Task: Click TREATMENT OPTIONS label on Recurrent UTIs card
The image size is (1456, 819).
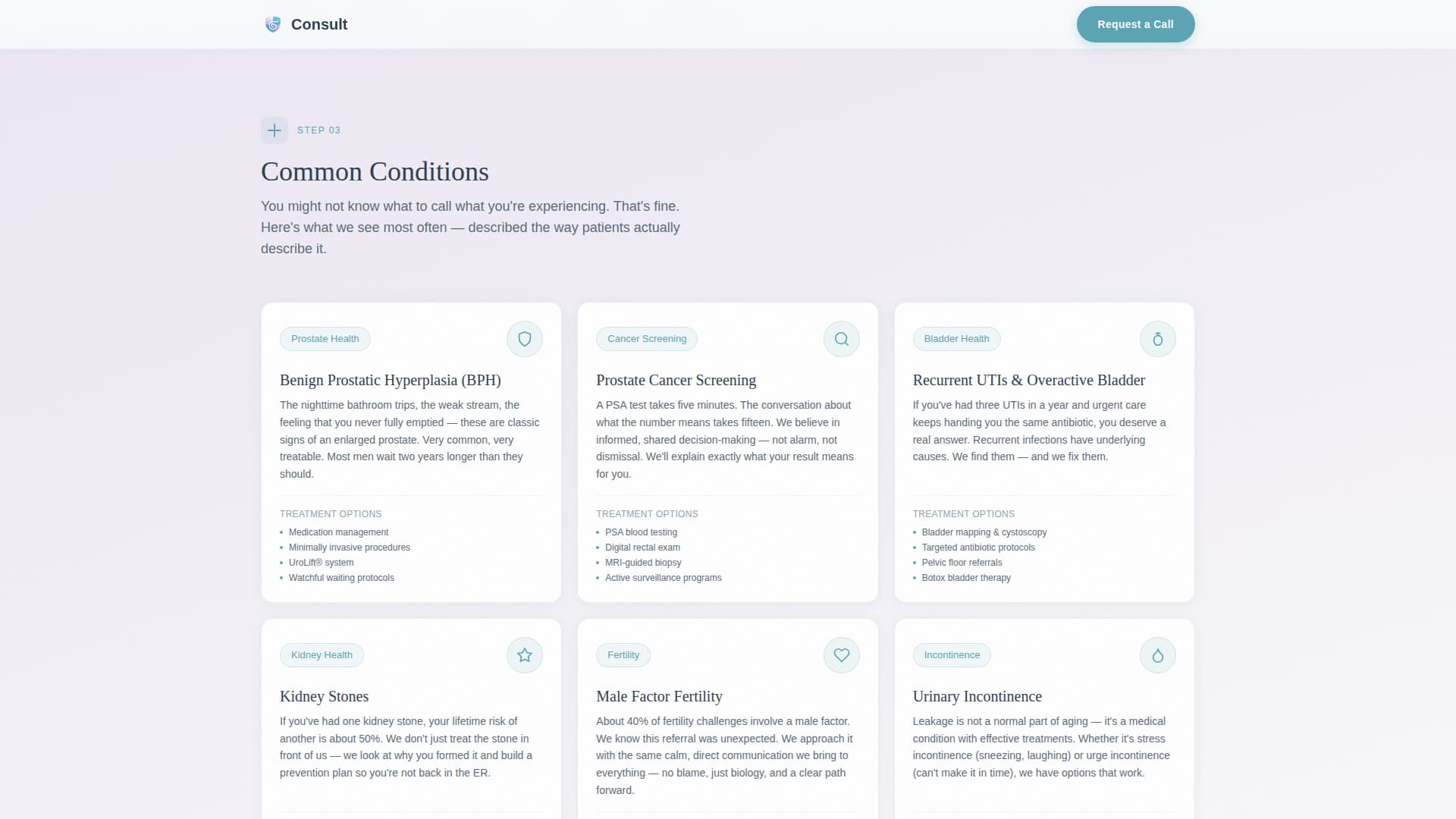Action: [963, 514]
